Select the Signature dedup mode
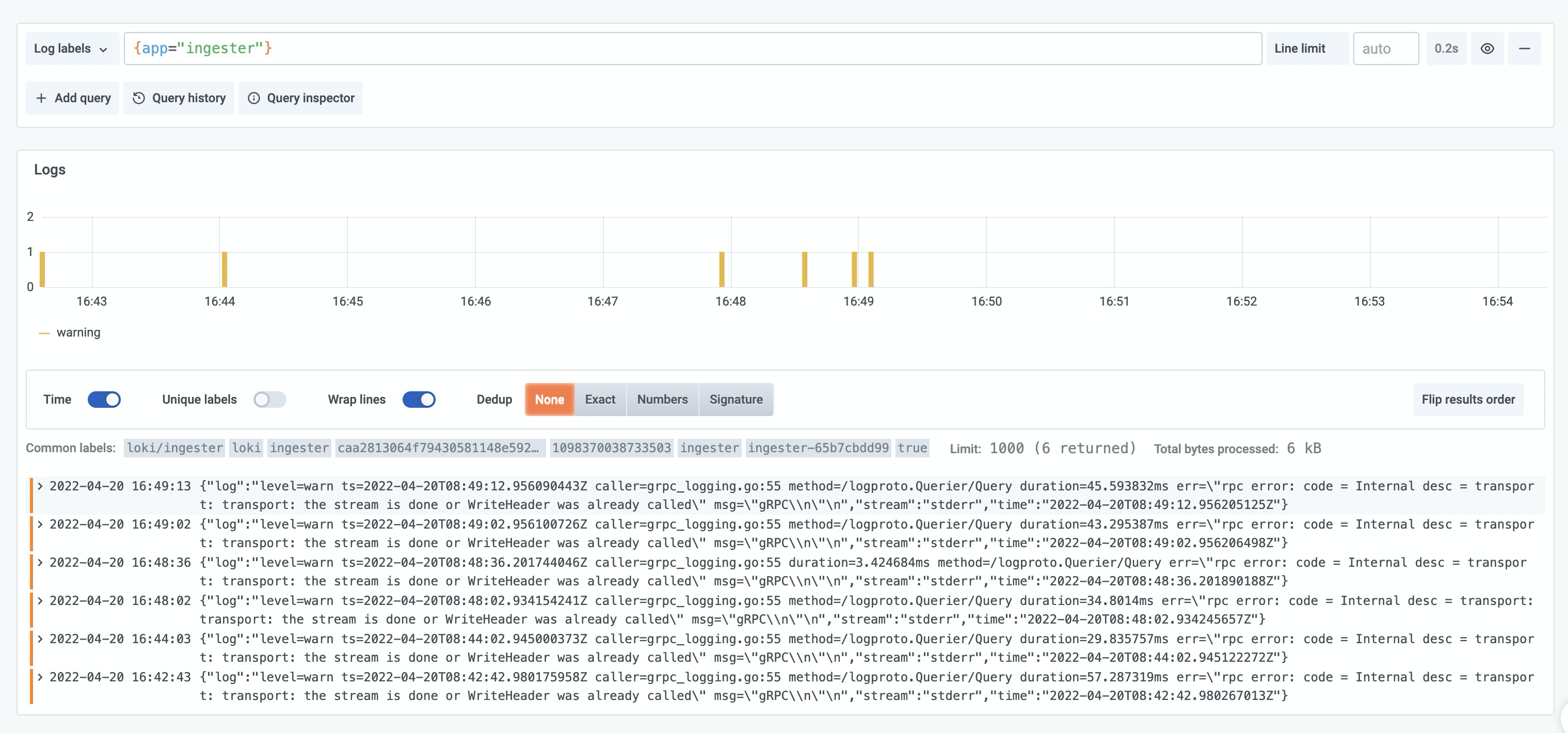The image size is (1568, 733). [737, 400]
